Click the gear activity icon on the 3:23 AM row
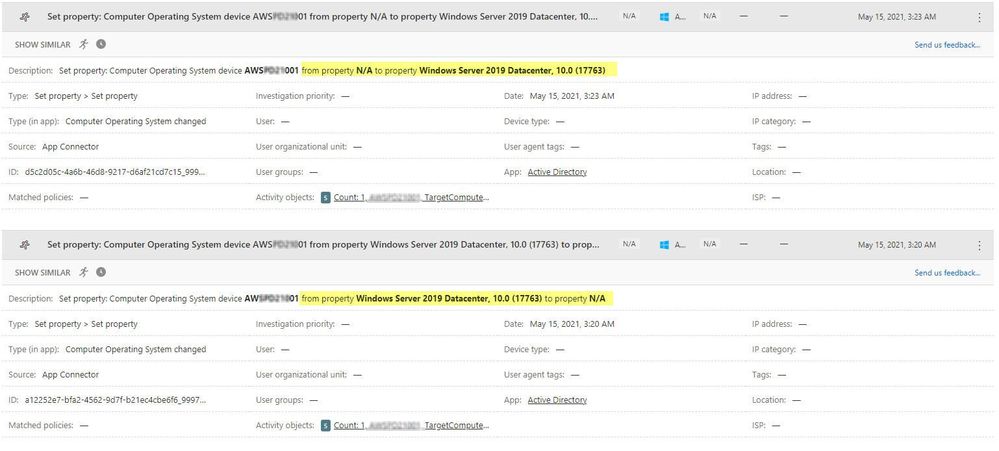 (25, 17)
